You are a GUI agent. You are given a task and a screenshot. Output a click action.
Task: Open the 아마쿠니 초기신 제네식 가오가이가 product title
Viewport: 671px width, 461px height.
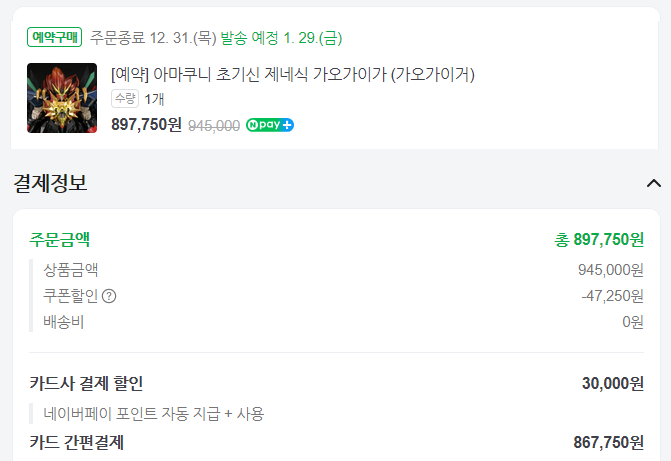click(x=293, y=74)
